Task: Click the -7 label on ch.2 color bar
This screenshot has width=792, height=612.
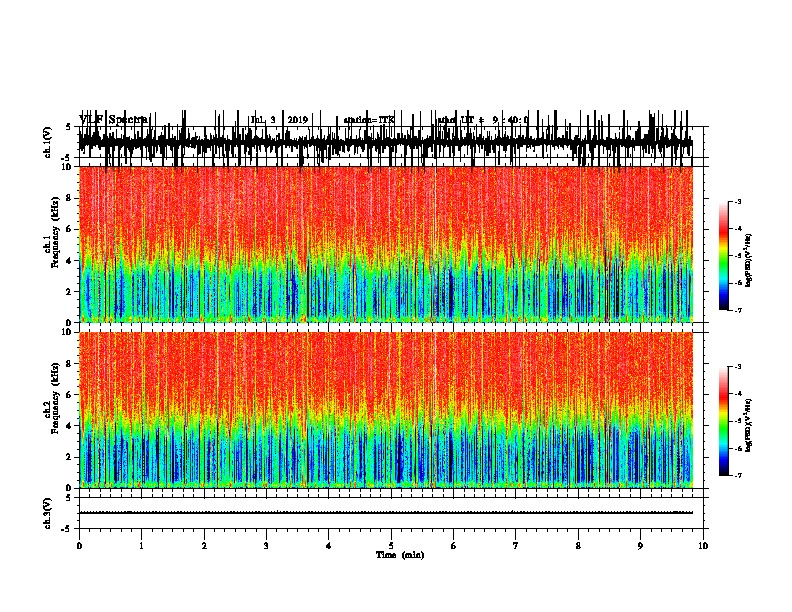Action: click(737, 475)
